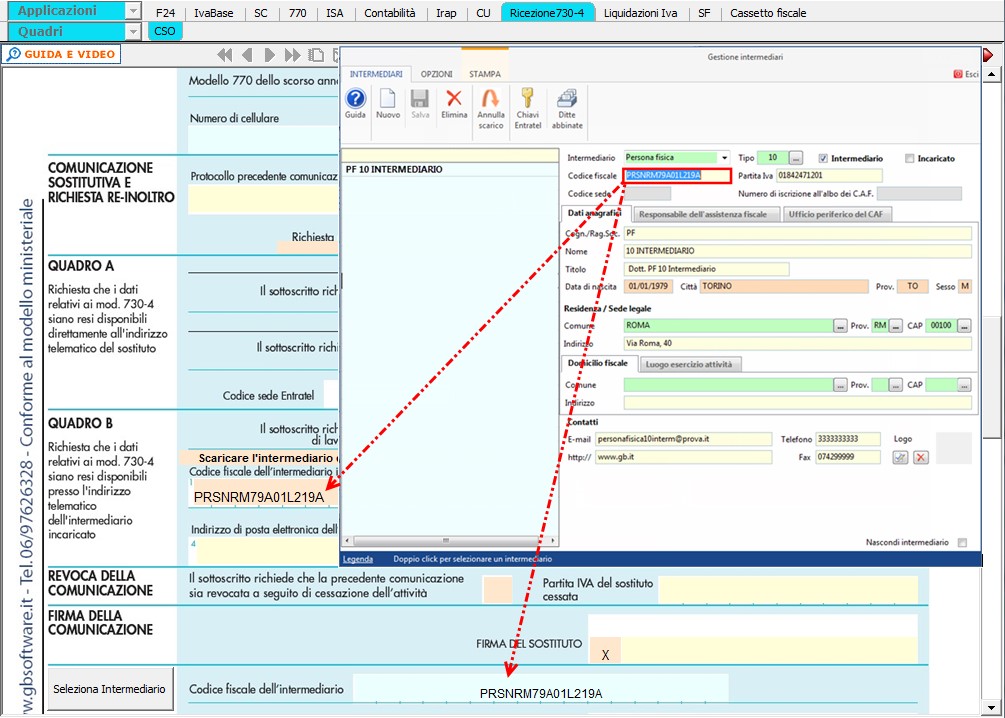Enable the Incaricato checkbox
Screen dimensions: 1005x718
click(909, 158)
